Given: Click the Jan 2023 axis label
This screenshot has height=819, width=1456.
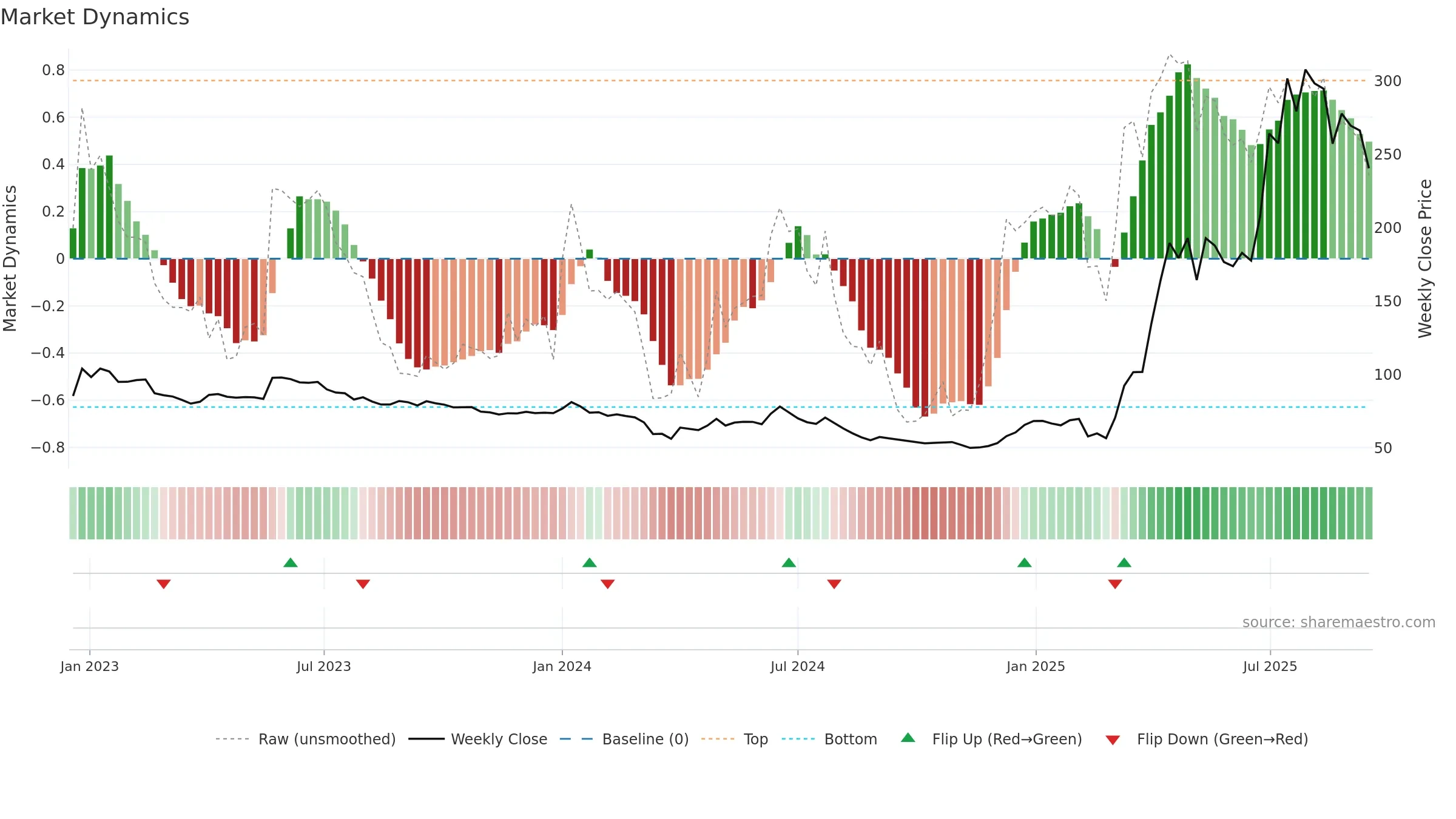Looking at the screenshot, I should 90,666.
